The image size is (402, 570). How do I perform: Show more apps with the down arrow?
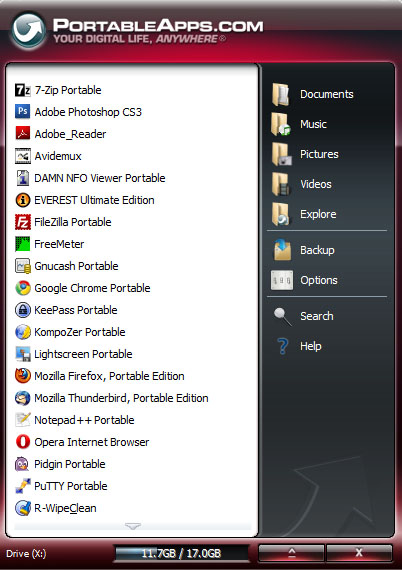(x=133, y=526)
